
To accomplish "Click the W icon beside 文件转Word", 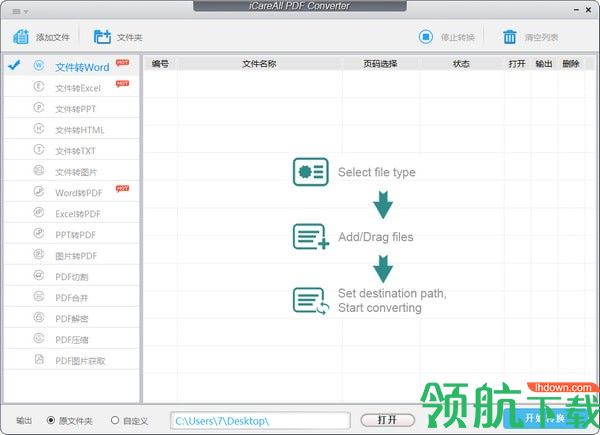I will tap(39, 65).
